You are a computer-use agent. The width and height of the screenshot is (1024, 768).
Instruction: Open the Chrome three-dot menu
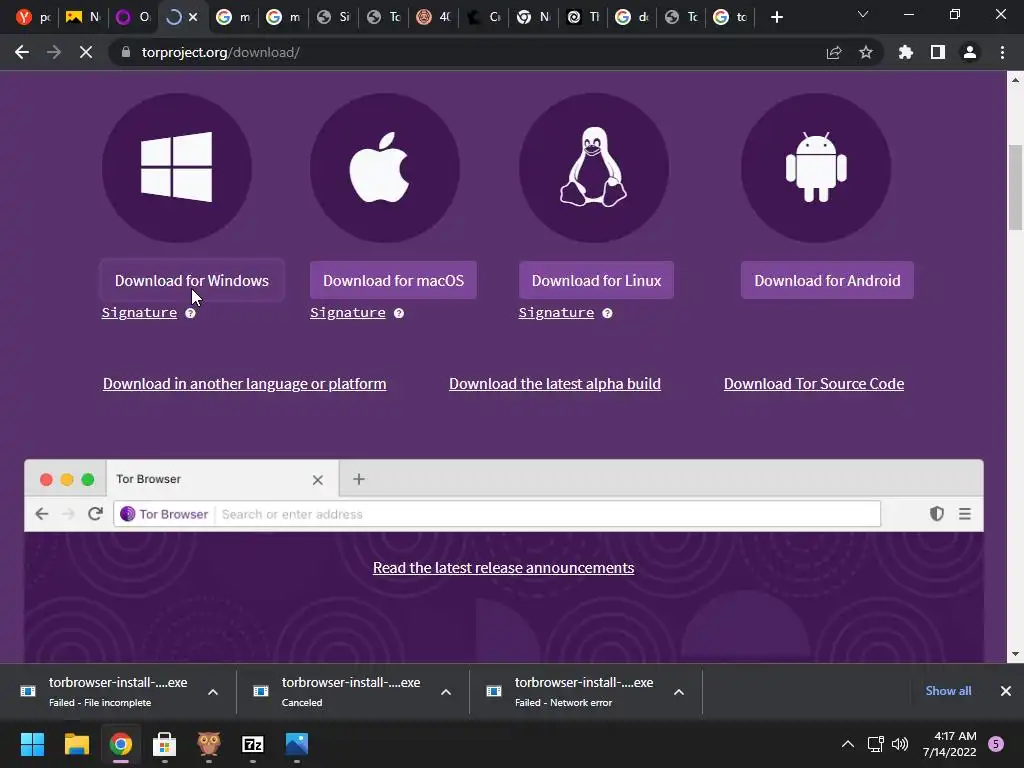(x=1002, y=52)
